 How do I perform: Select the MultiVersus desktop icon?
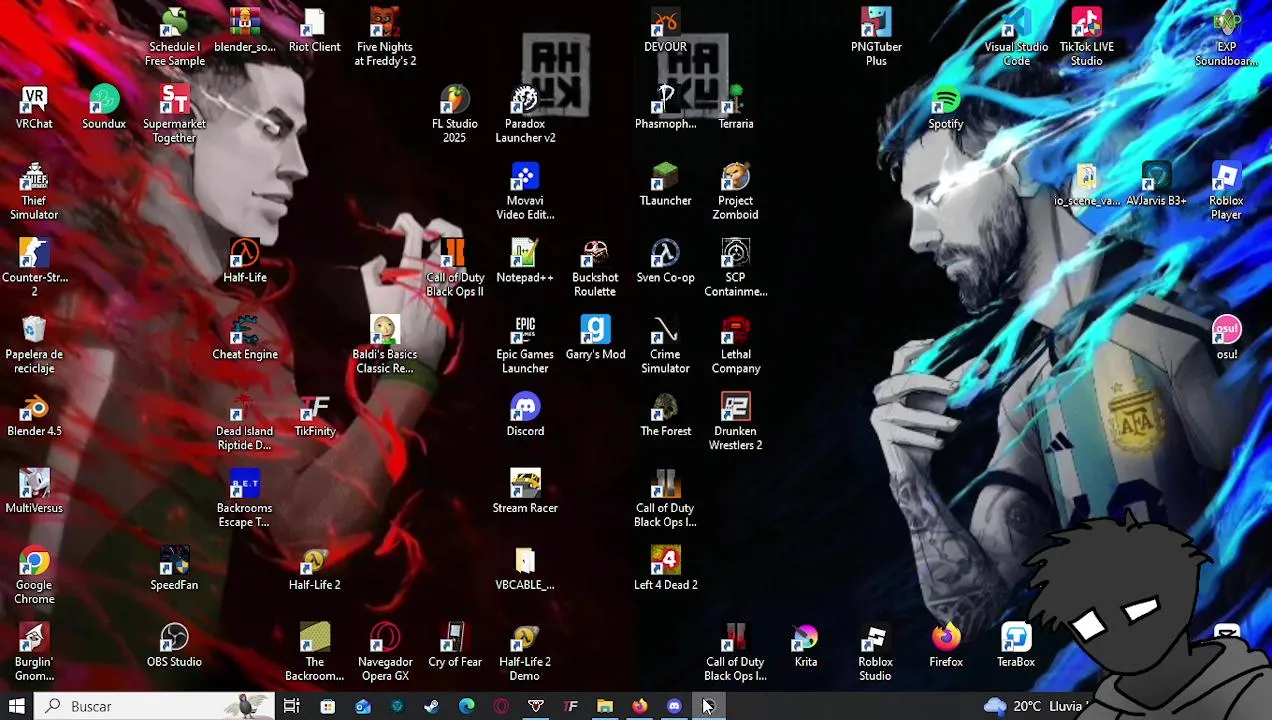pos(34,492)
